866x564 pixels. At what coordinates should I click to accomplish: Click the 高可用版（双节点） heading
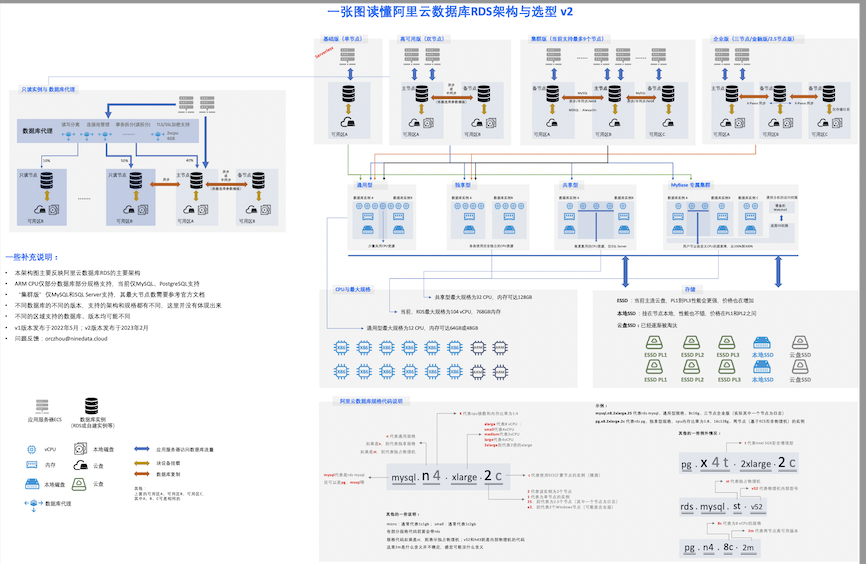tap(423, 39)
